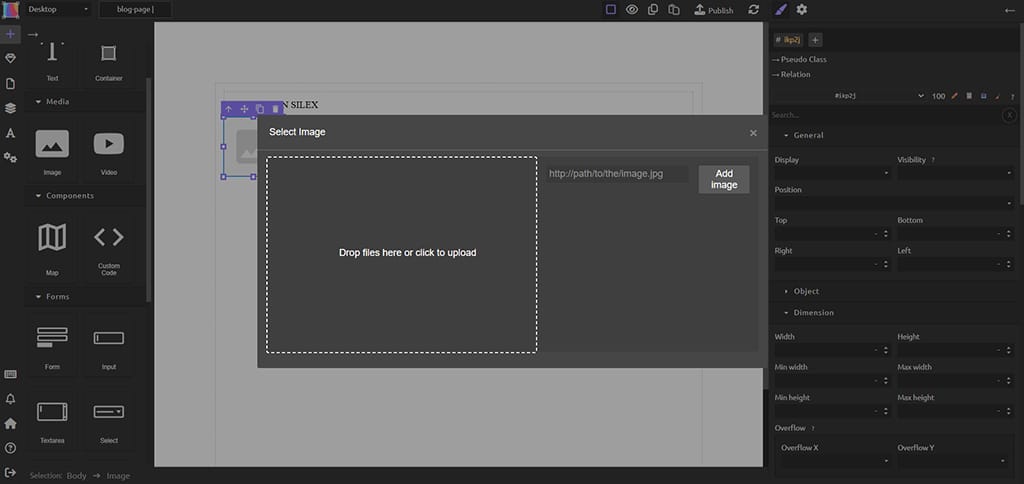Open the Style Manager paintbrush icon
The height and width of the screenshot is (484, 1024).
click(x=781, y=10)
